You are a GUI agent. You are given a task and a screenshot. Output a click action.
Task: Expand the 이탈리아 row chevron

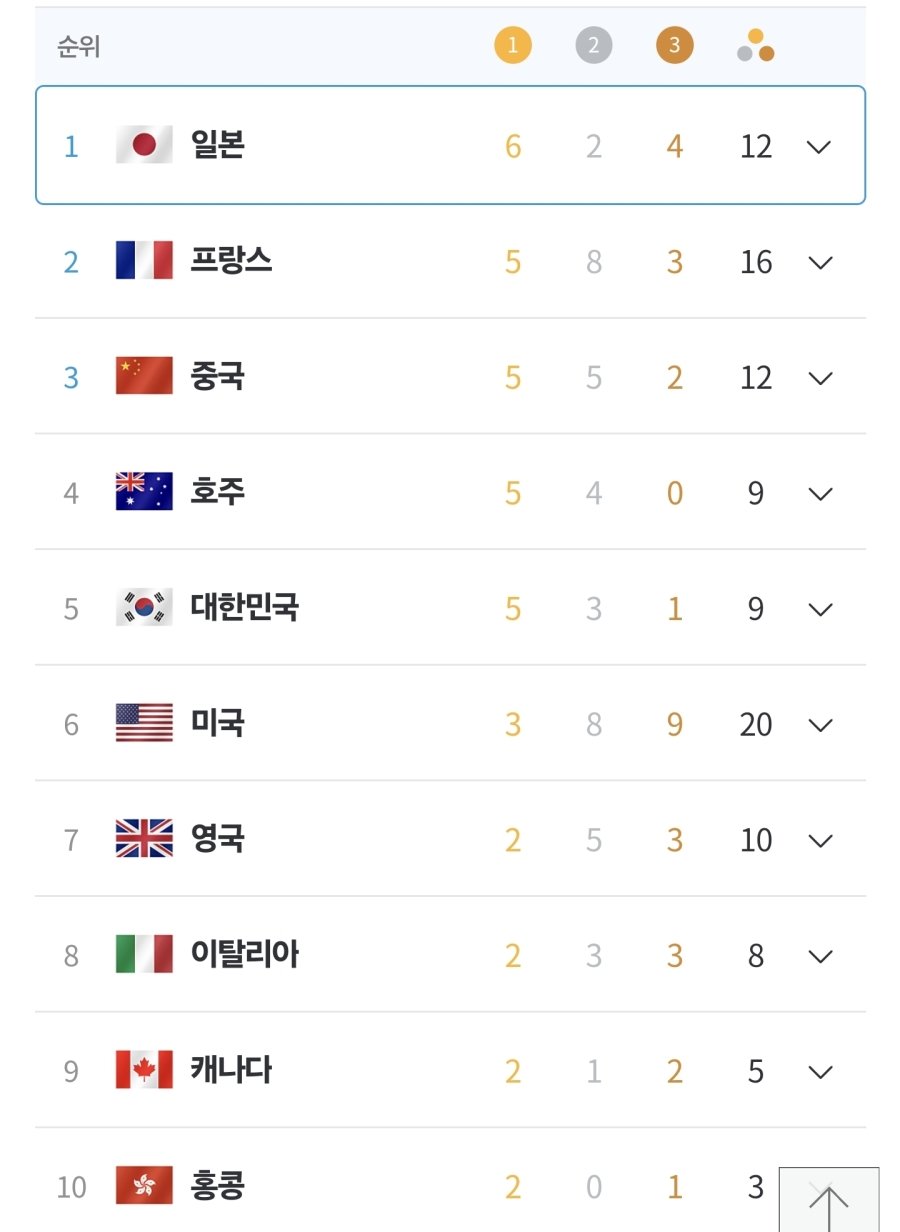[x=820, y=956]
